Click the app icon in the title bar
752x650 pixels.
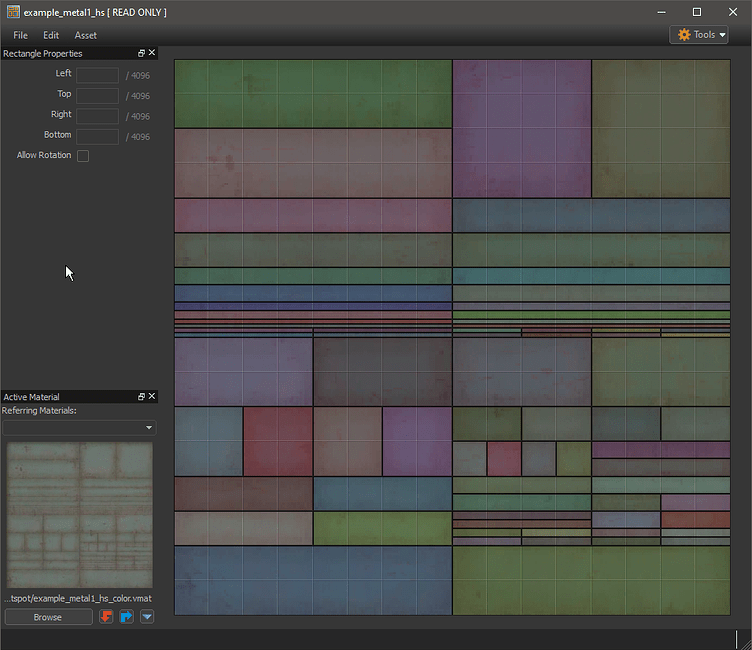(x=12, y=12)
